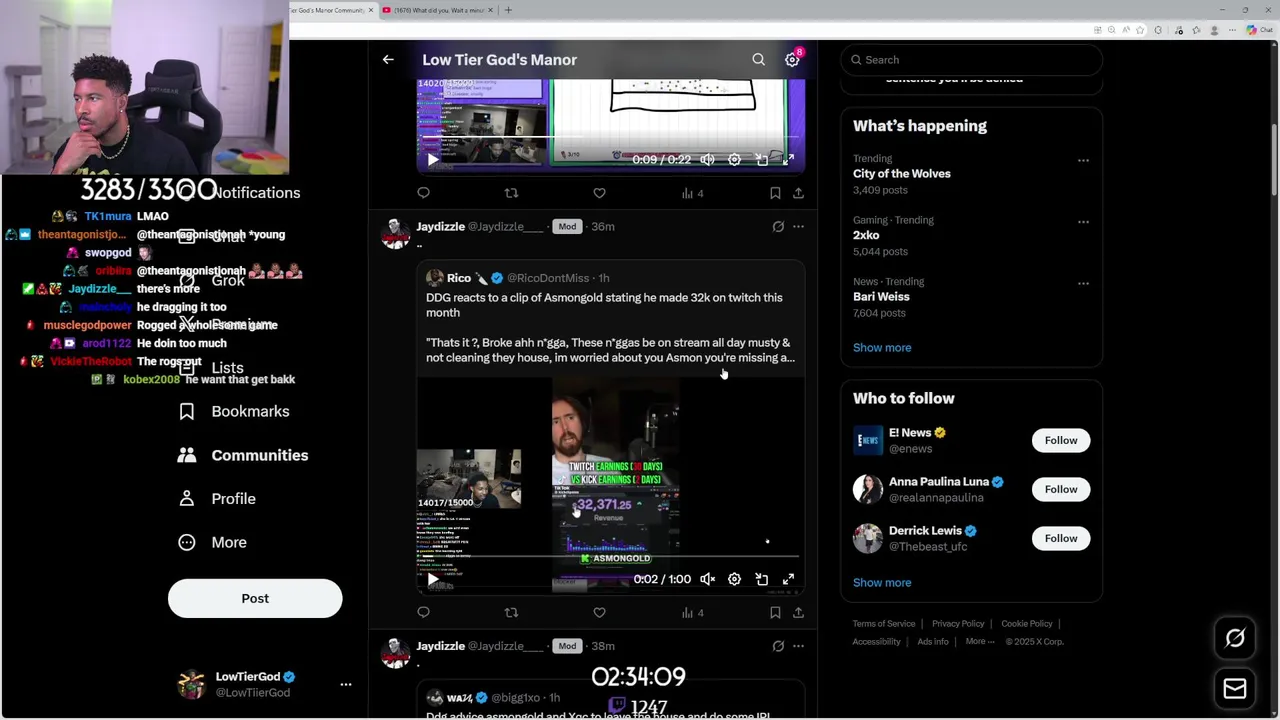Open Profile in left navigation

click(217, 498)
